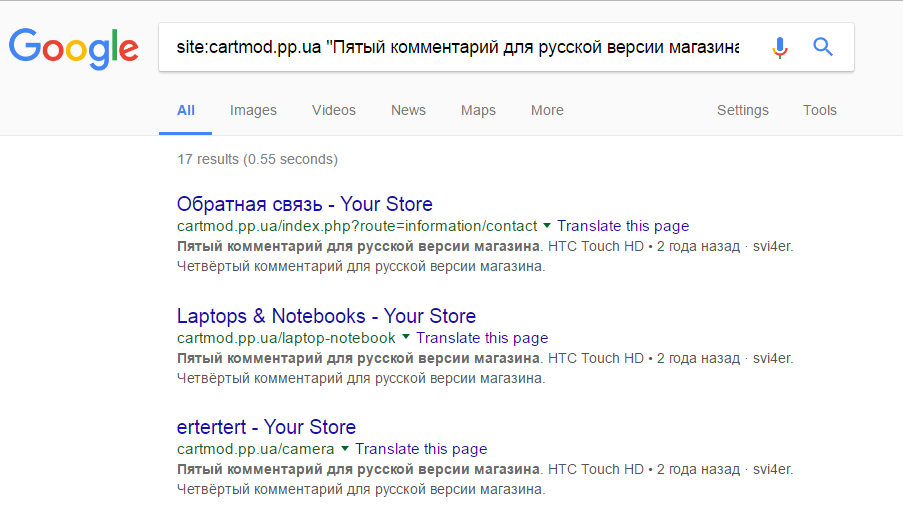The height and width of the screenshot is (510, 903).
Task: Open the More search options menu
Action: (x=547, y=110)
